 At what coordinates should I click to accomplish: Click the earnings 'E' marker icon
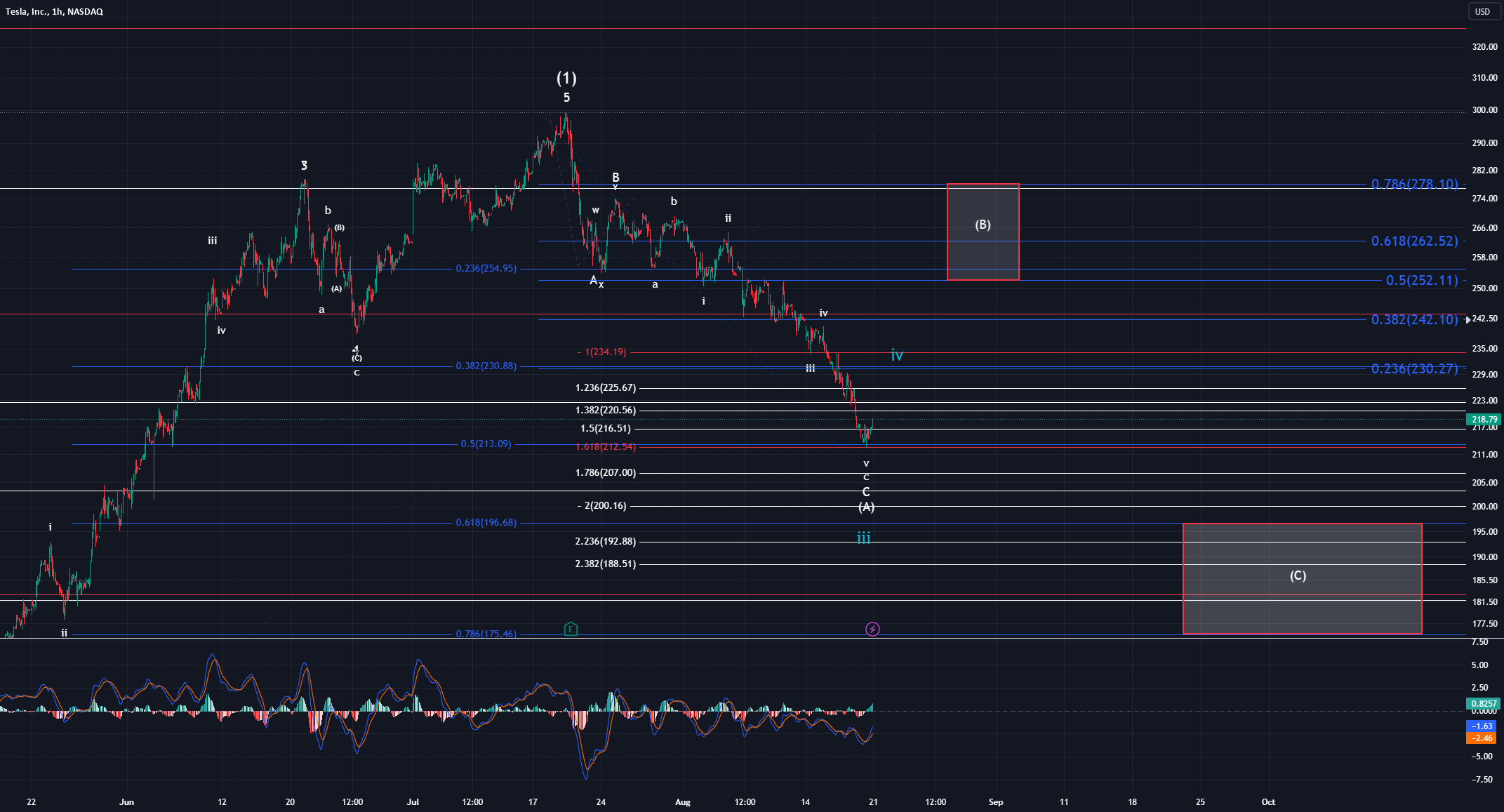[x=571, y=629]
